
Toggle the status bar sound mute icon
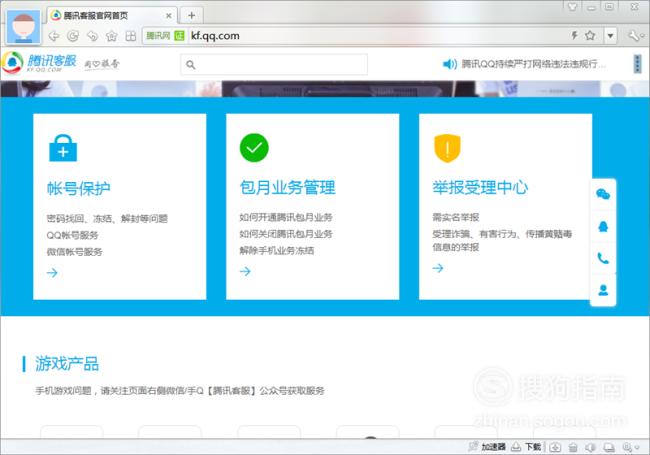tap(590, 447)
